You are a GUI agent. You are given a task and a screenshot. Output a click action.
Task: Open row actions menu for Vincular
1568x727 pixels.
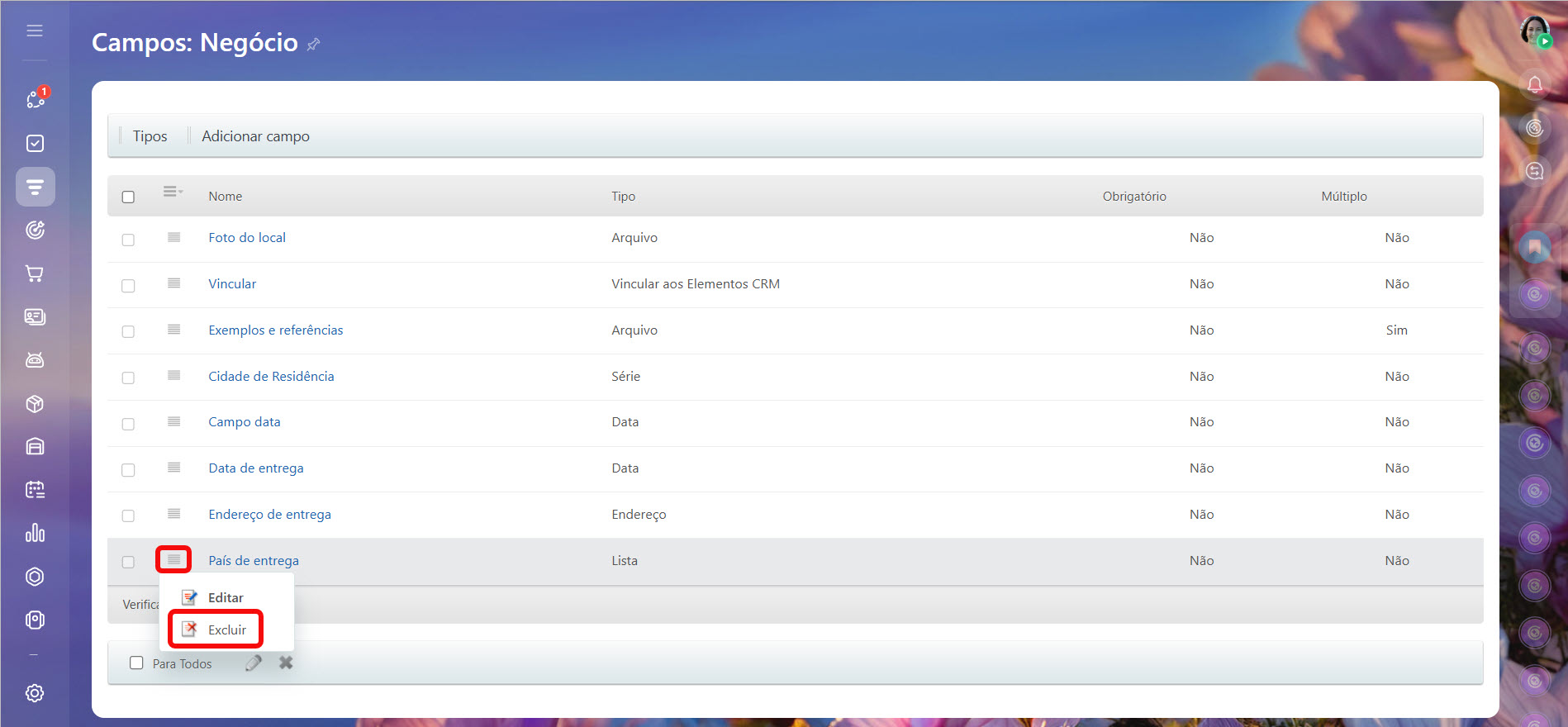(173, 283)
